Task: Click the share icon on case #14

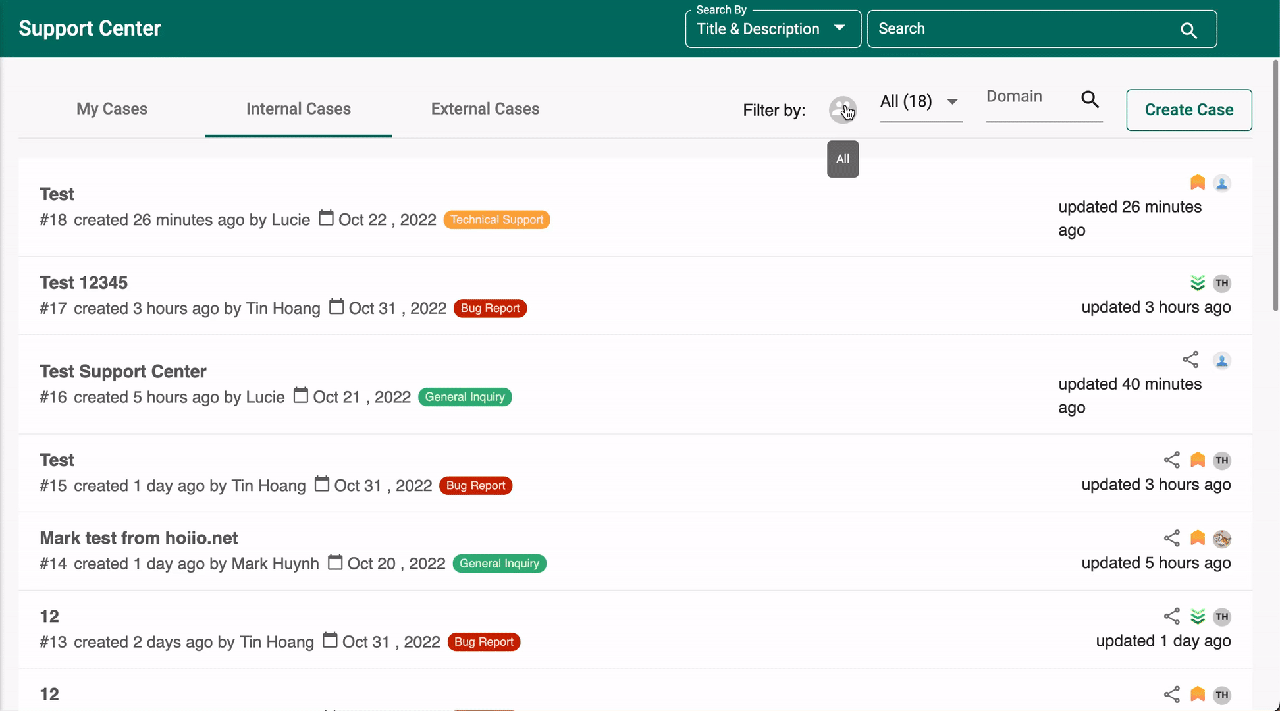Action: point(1172,538)
